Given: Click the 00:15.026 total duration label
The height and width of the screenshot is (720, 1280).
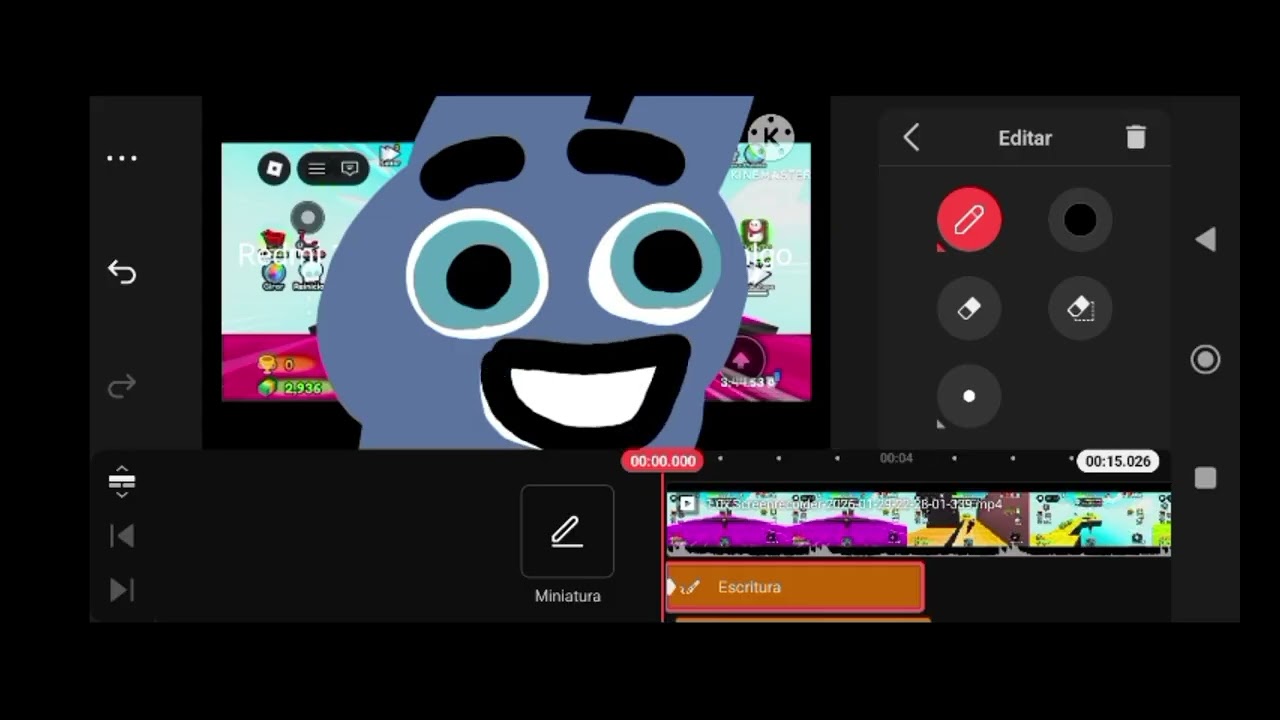Looking at the screenshot, I should click(1118, 461).
